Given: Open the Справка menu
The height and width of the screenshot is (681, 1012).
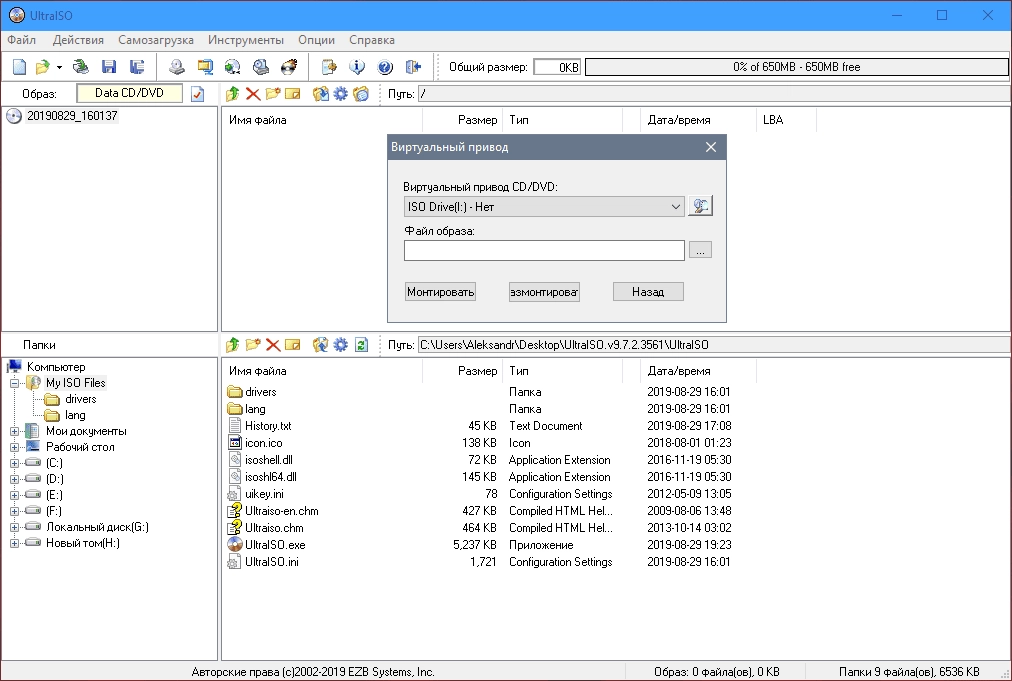Looking at the screenshot, I should pos(372,40).
